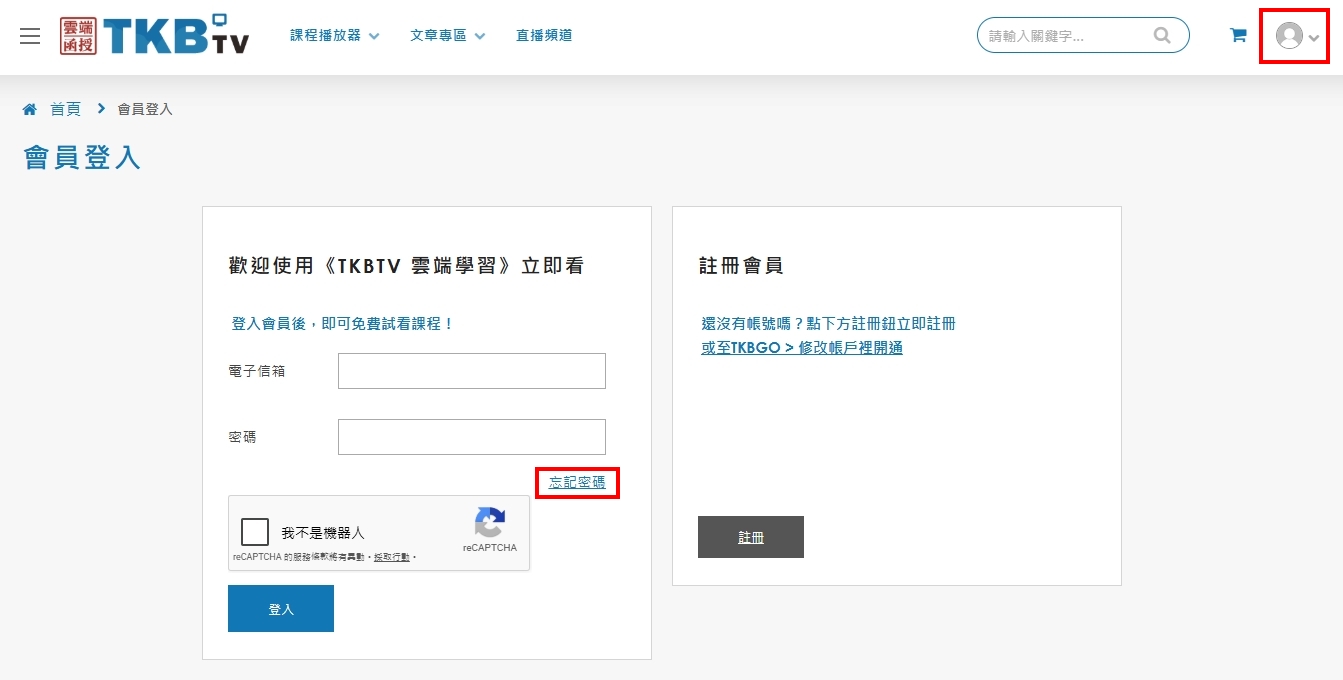Click the 會員登入 page title
1343x680 pixels.
(82, 158)
